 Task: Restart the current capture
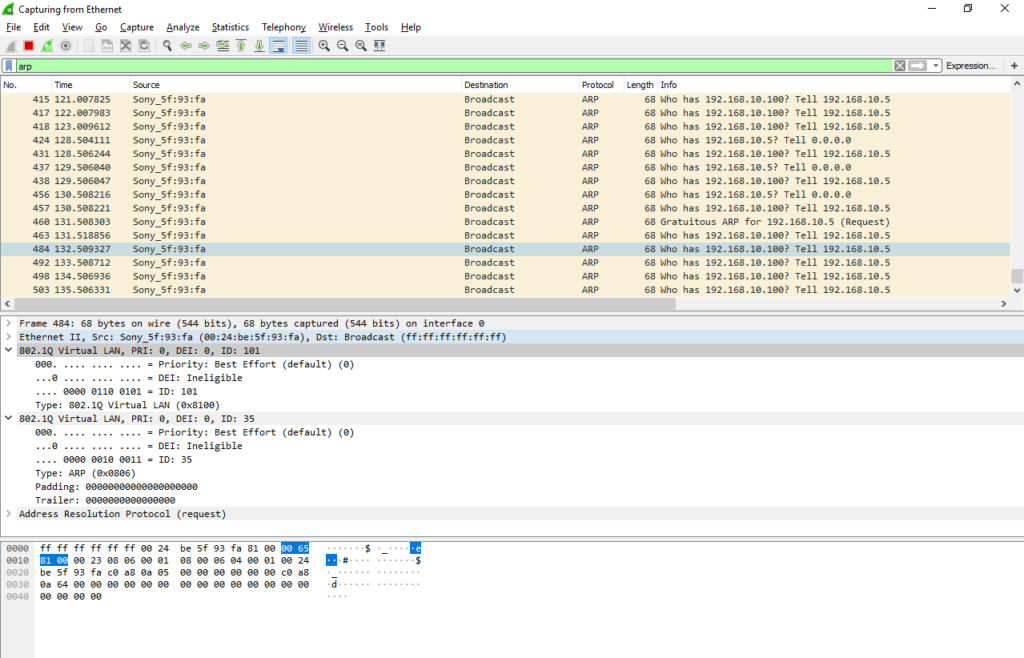(x=46, y=45)
